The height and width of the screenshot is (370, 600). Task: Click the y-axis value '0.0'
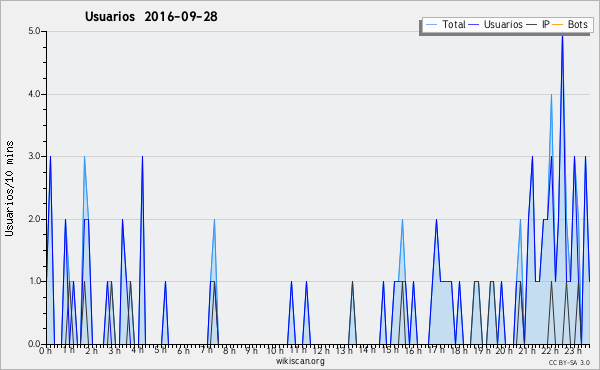pos(34,344)
